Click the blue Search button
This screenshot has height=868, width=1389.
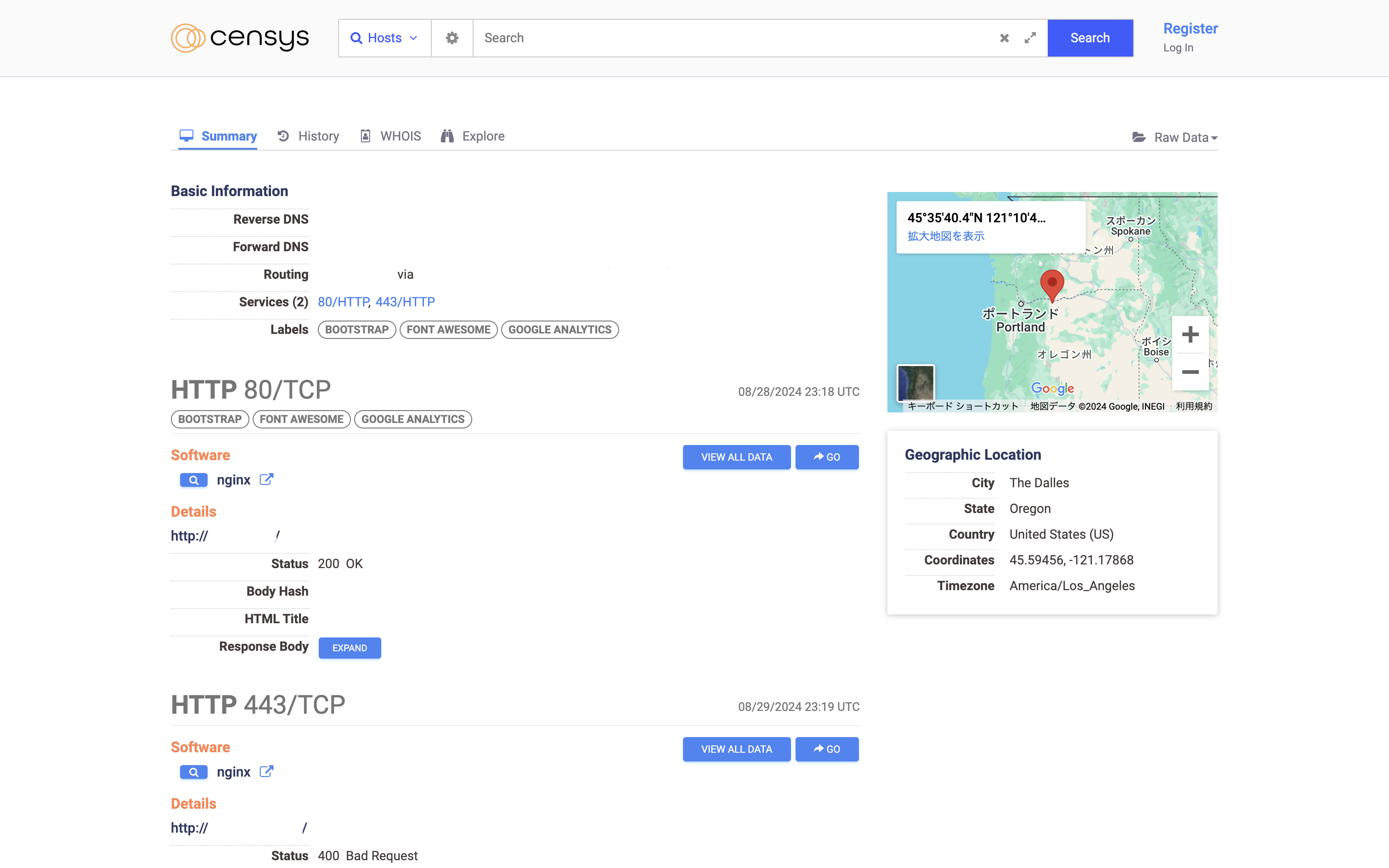[x=1090, y=38]
